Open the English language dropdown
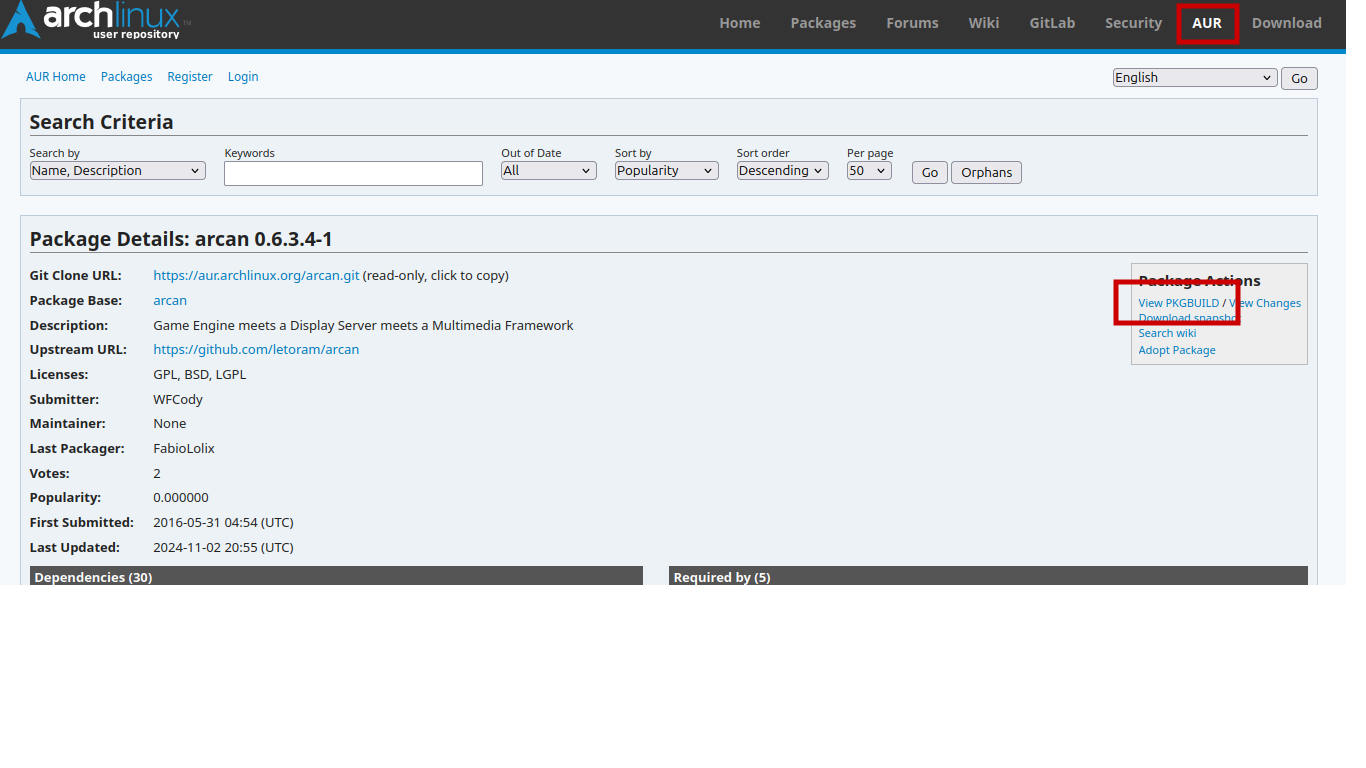Screen dimensions: 1366x768 [x=1195, y=78]
